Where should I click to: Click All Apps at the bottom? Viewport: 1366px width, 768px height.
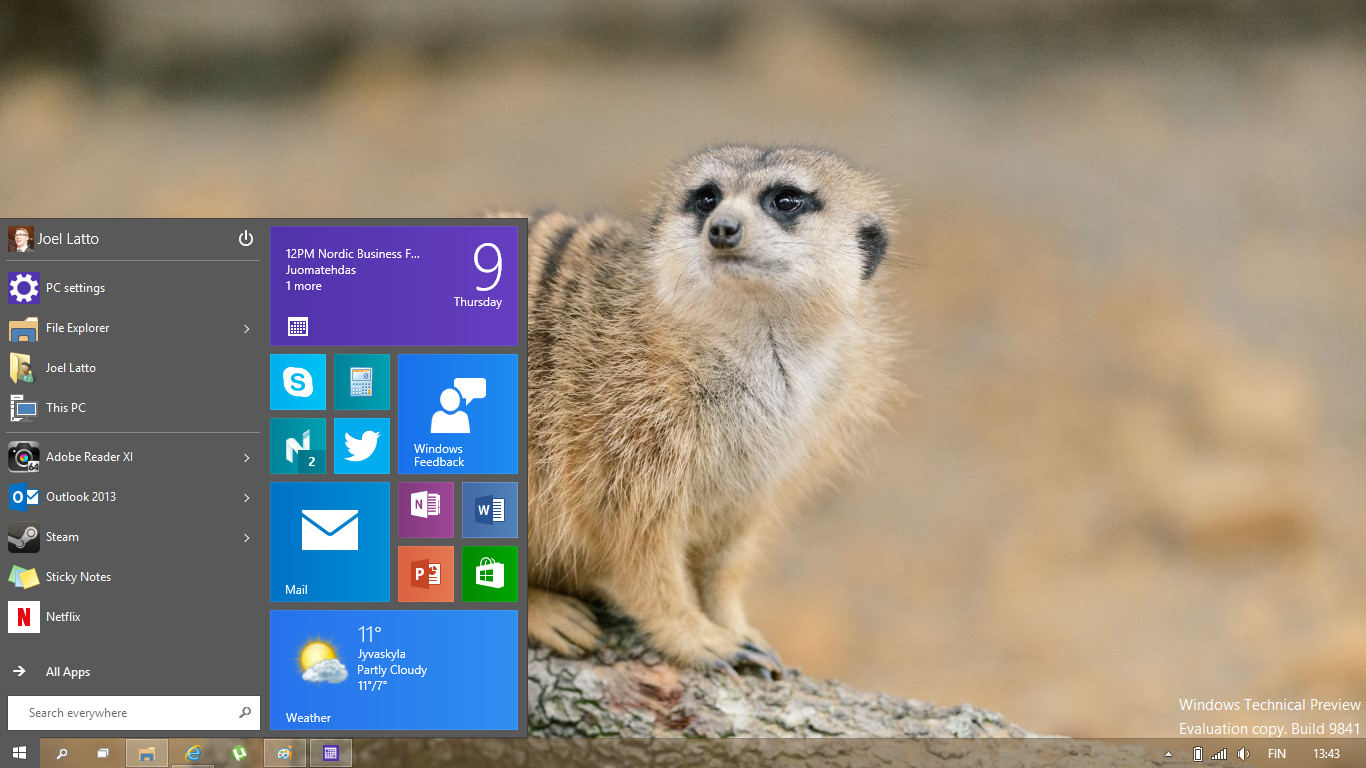coord(68,672)
